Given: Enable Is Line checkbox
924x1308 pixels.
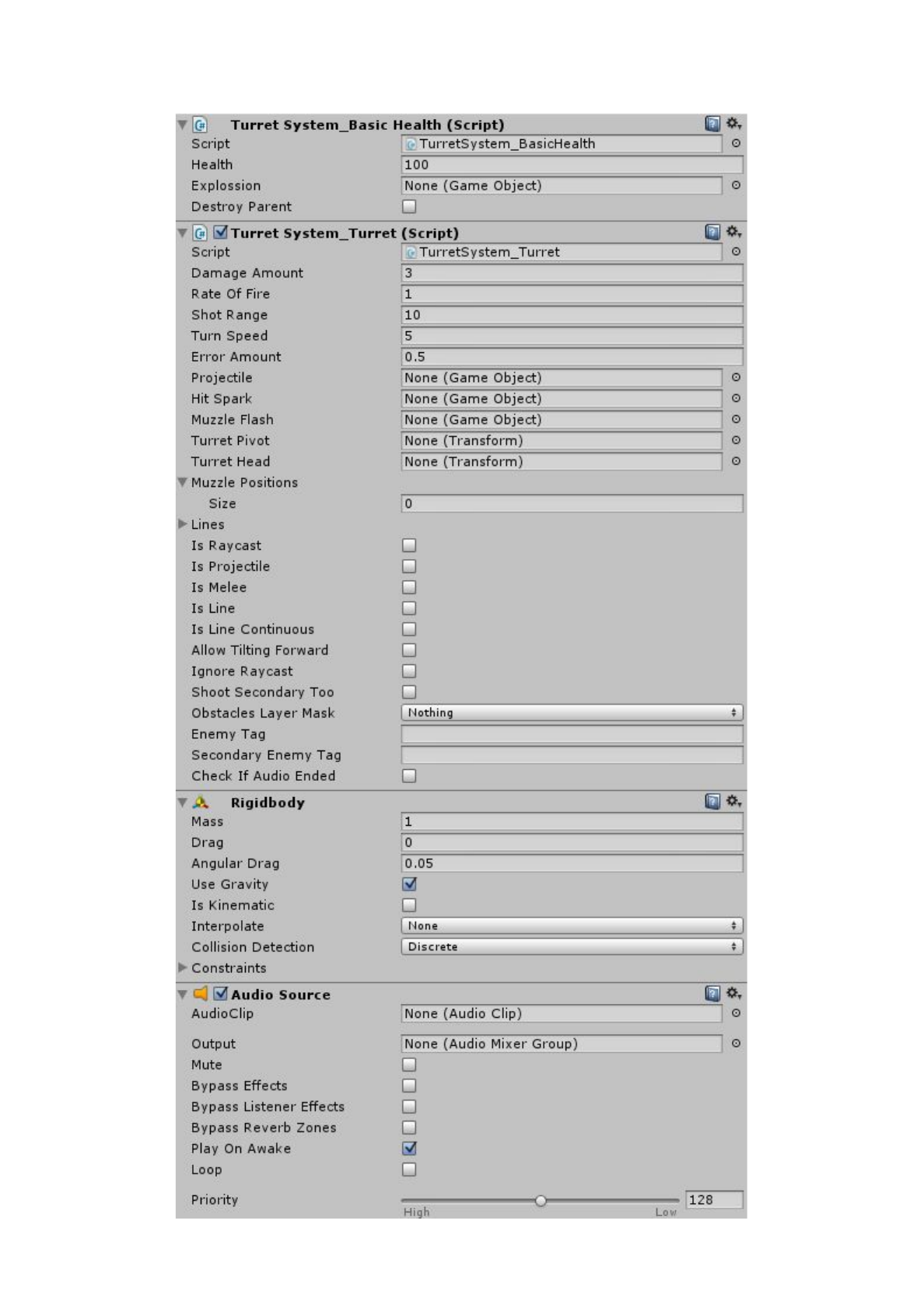Looking at the screenshot, I should (x=409, y=608).
